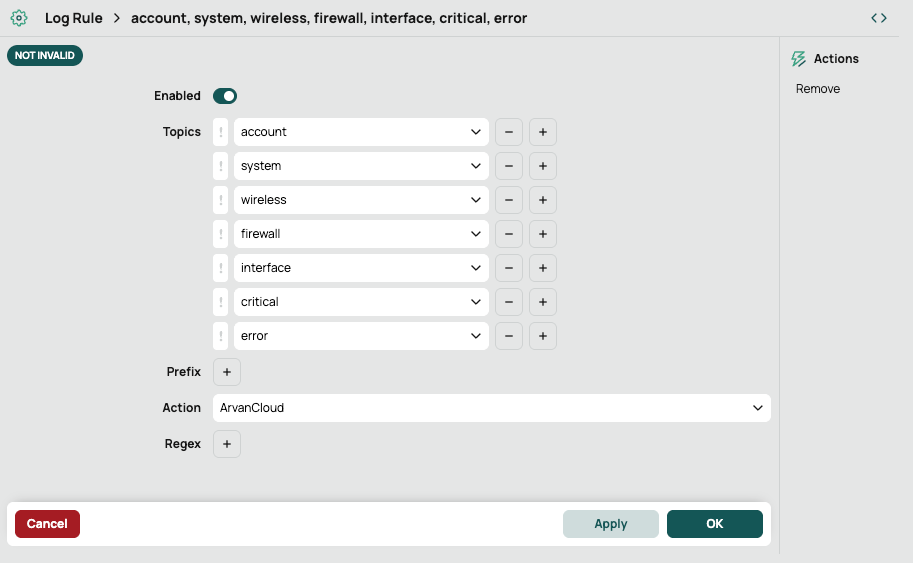This screenshot has height=563, width=913.
Task: Remove the account topic with minus
Action: [509, 132]
